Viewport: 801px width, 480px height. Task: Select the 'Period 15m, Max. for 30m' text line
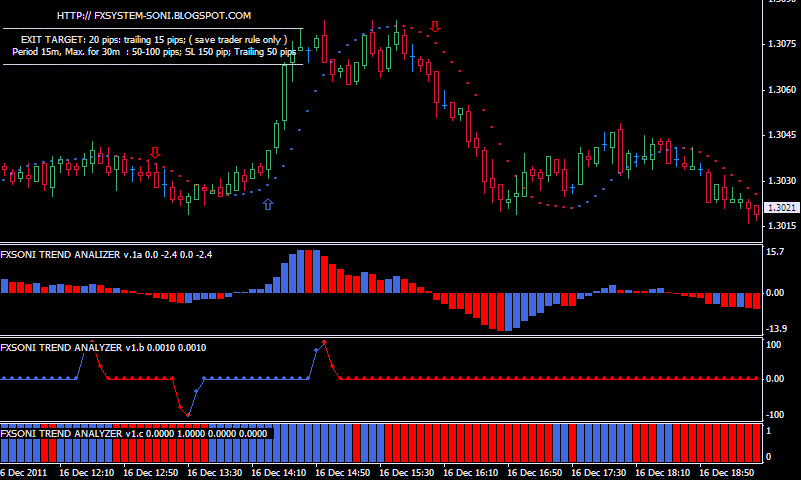(x=154, y=52)
